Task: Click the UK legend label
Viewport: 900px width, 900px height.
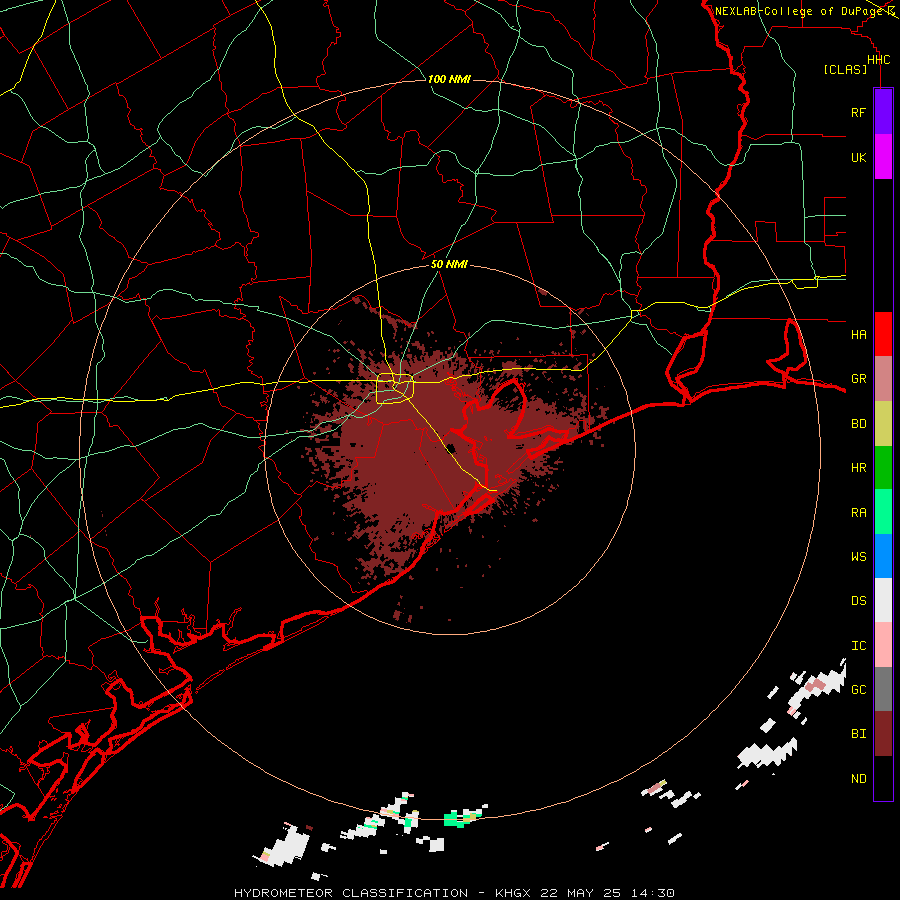Action: 859,158
